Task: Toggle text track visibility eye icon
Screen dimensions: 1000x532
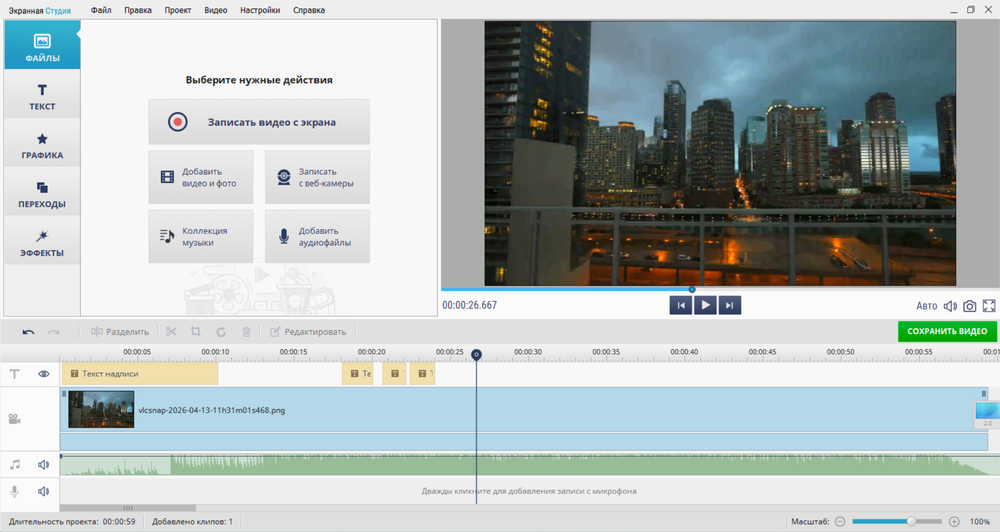Action: pyautogui.click(x=43, y=374)
